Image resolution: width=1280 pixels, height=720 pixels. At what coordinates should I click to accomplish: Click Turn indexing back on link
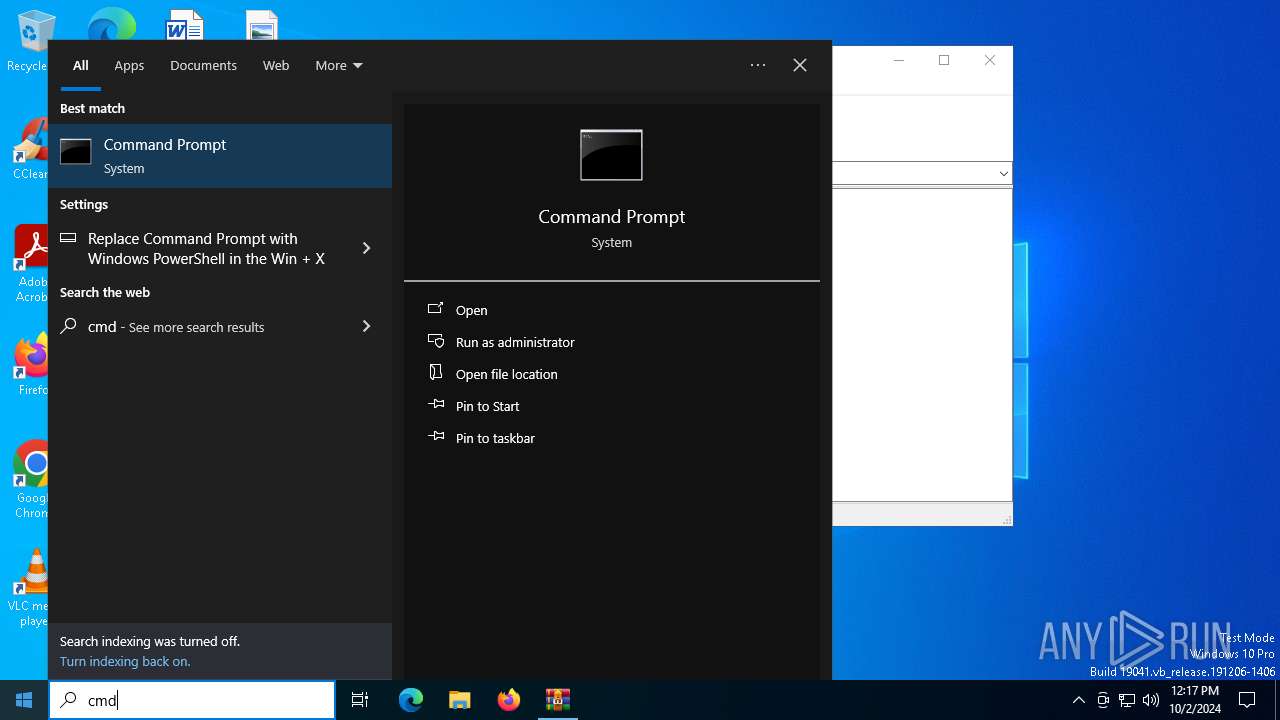(x=125, y=661)
